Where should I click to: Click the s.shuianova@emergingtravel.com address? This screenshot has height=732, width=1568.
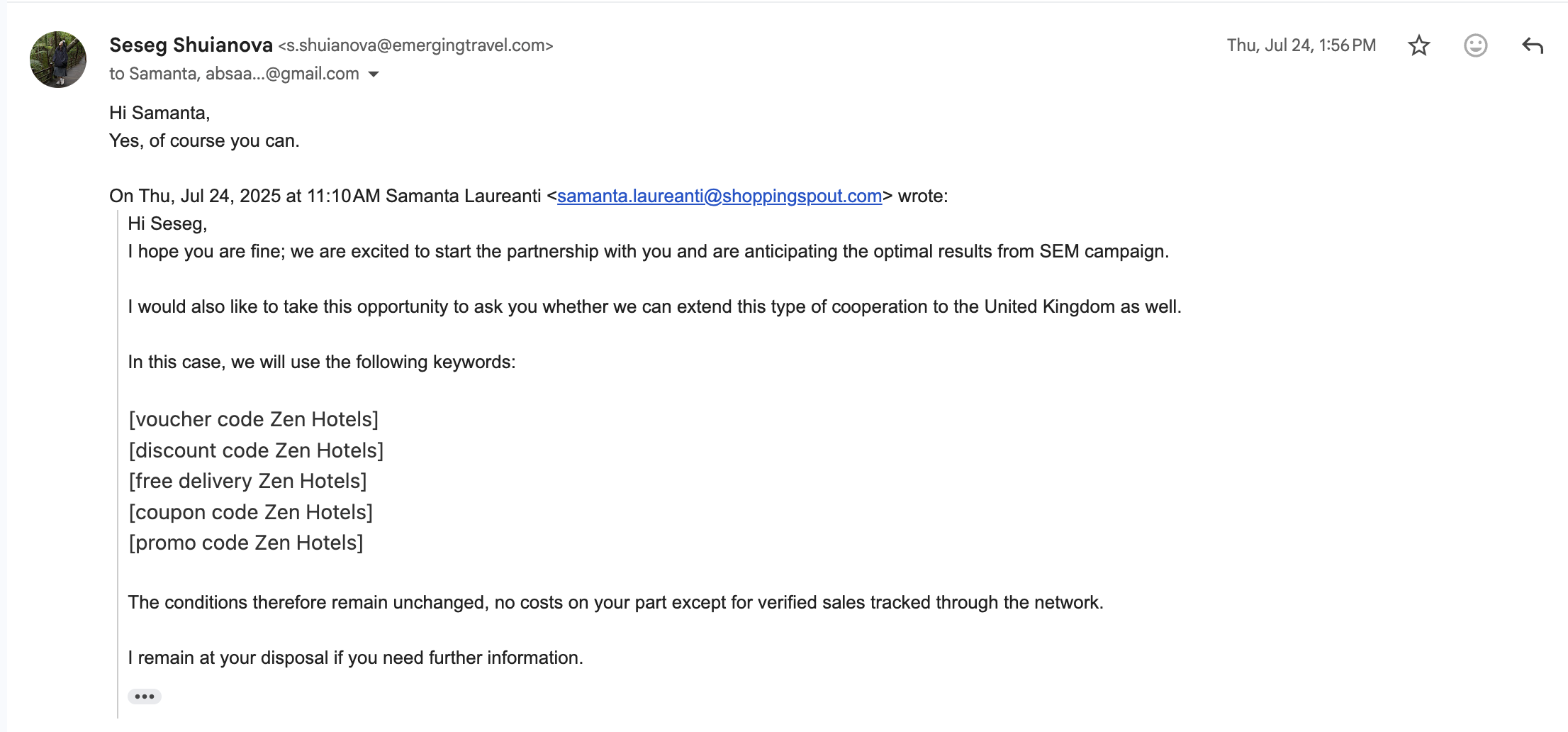pos(415,45)
